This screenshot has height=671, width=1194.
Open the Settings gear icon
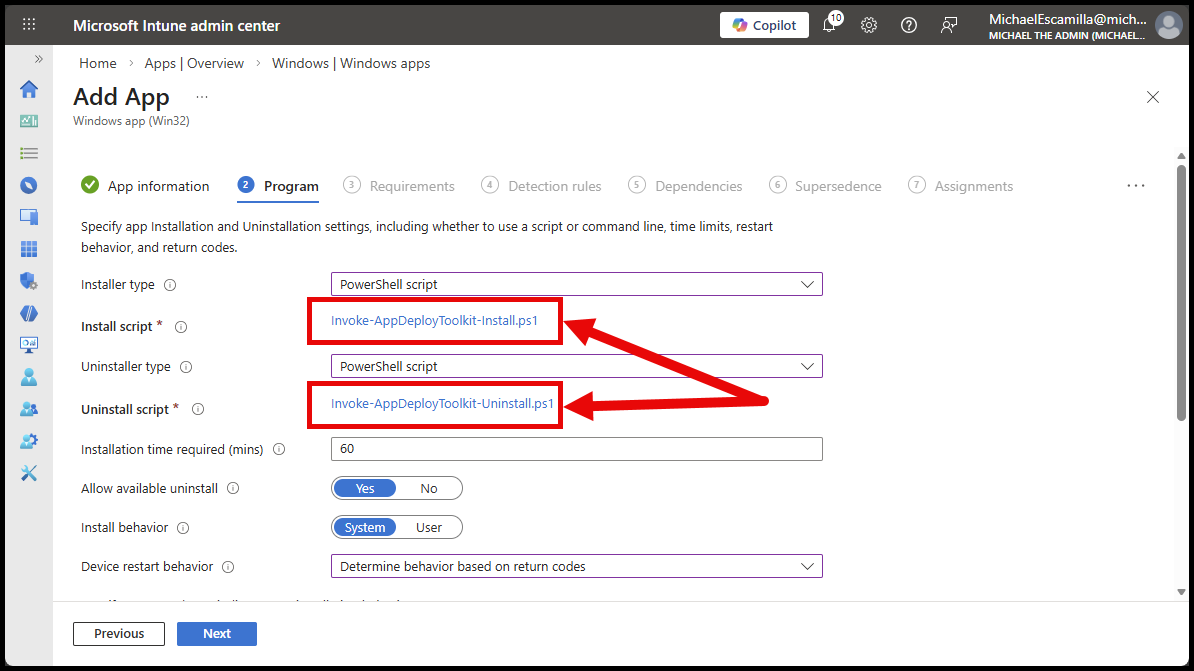(869, 25)
